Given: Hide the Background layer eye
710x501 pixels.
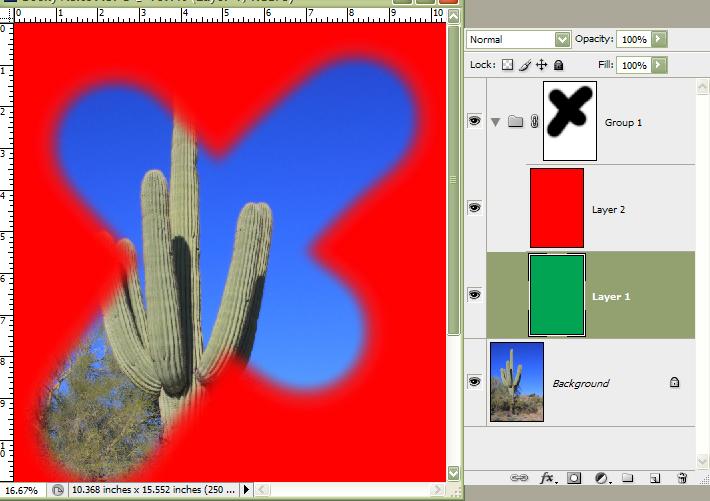Looking at the screenshot, I should point(475,381).
